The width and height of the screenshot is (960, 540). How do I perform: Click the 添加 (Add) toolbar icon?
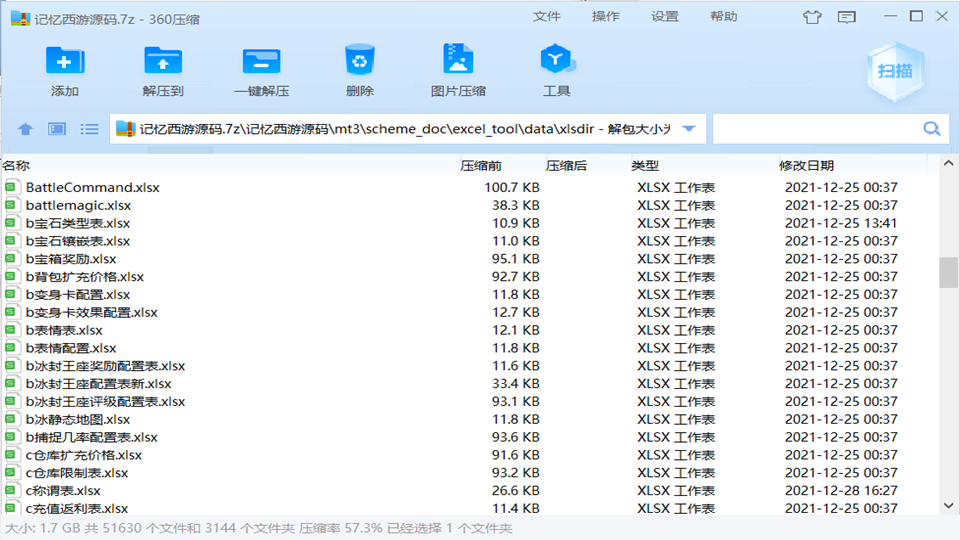pyautogui.click(x=65, y=61)
